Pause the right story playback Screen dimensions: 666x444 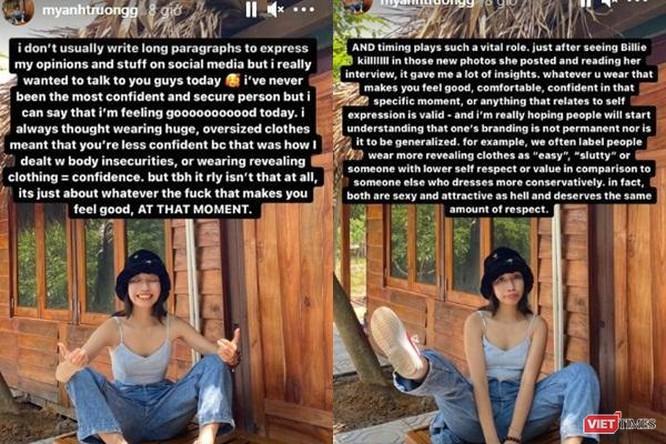click(x=587, y=3)
